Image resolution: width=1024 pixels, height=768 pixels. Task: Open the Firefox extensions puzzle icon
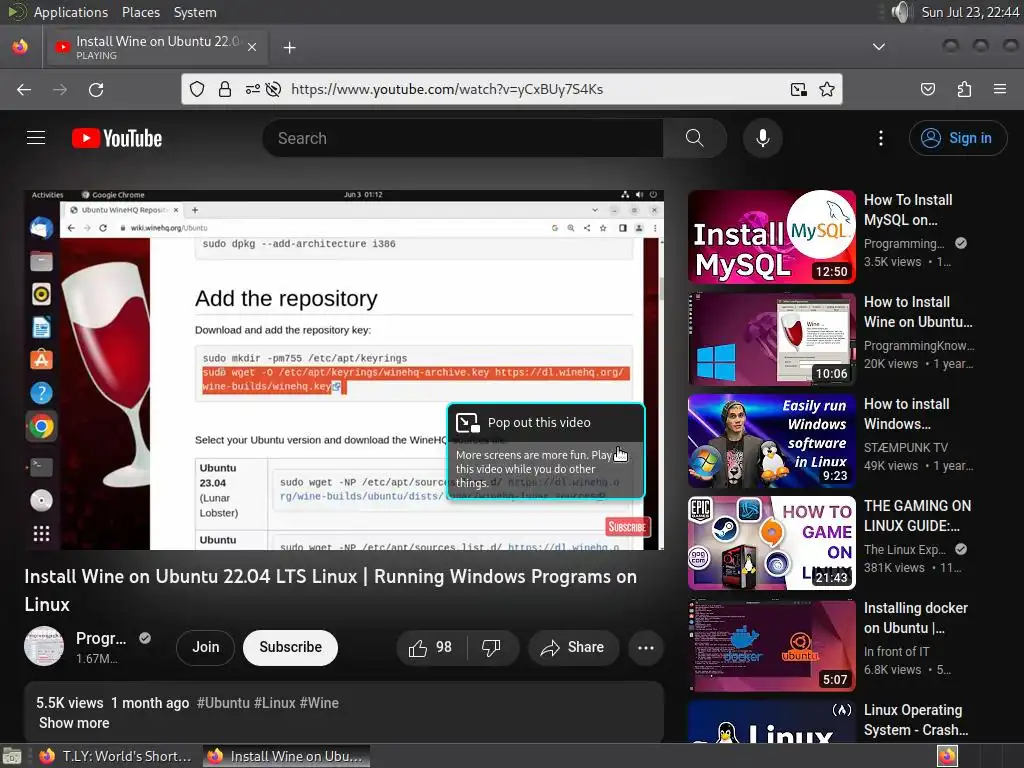pos(964,89)
